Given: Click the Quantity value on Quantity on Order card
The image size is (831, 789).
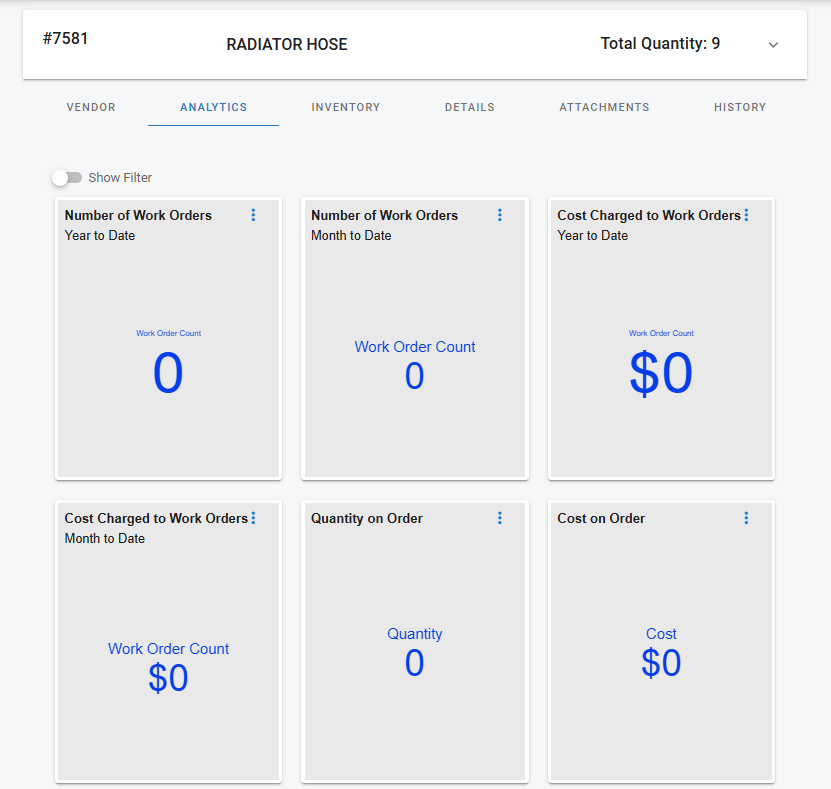Looking at the screenshot, I should pyautogui.click(x=414, y=663).
